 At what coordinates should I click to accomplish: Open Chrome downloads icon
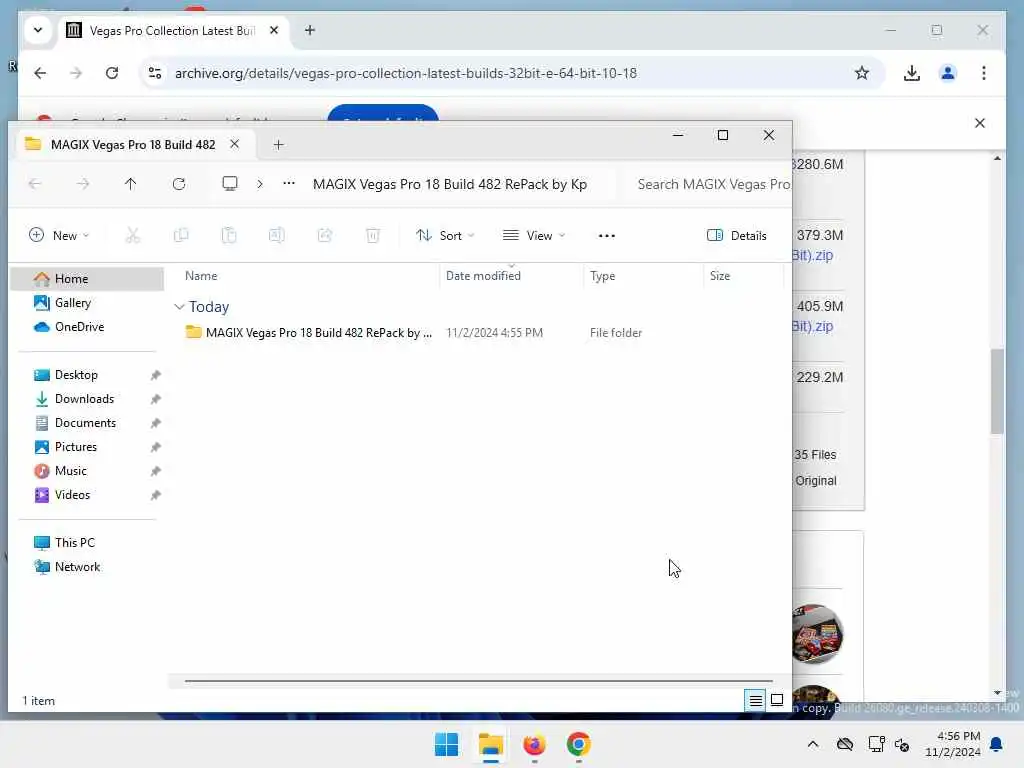[x=912, y=73]
